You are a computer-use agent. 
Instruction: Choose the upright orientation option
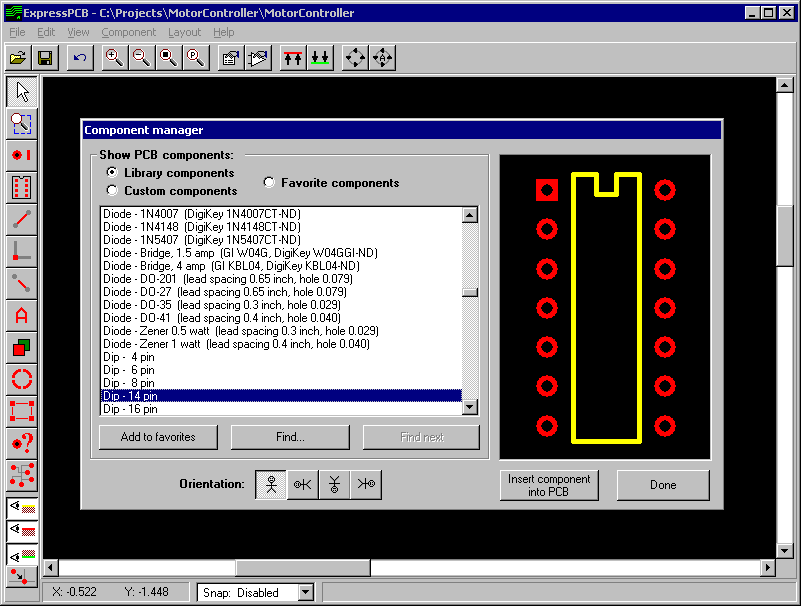[x=271, y=484]
